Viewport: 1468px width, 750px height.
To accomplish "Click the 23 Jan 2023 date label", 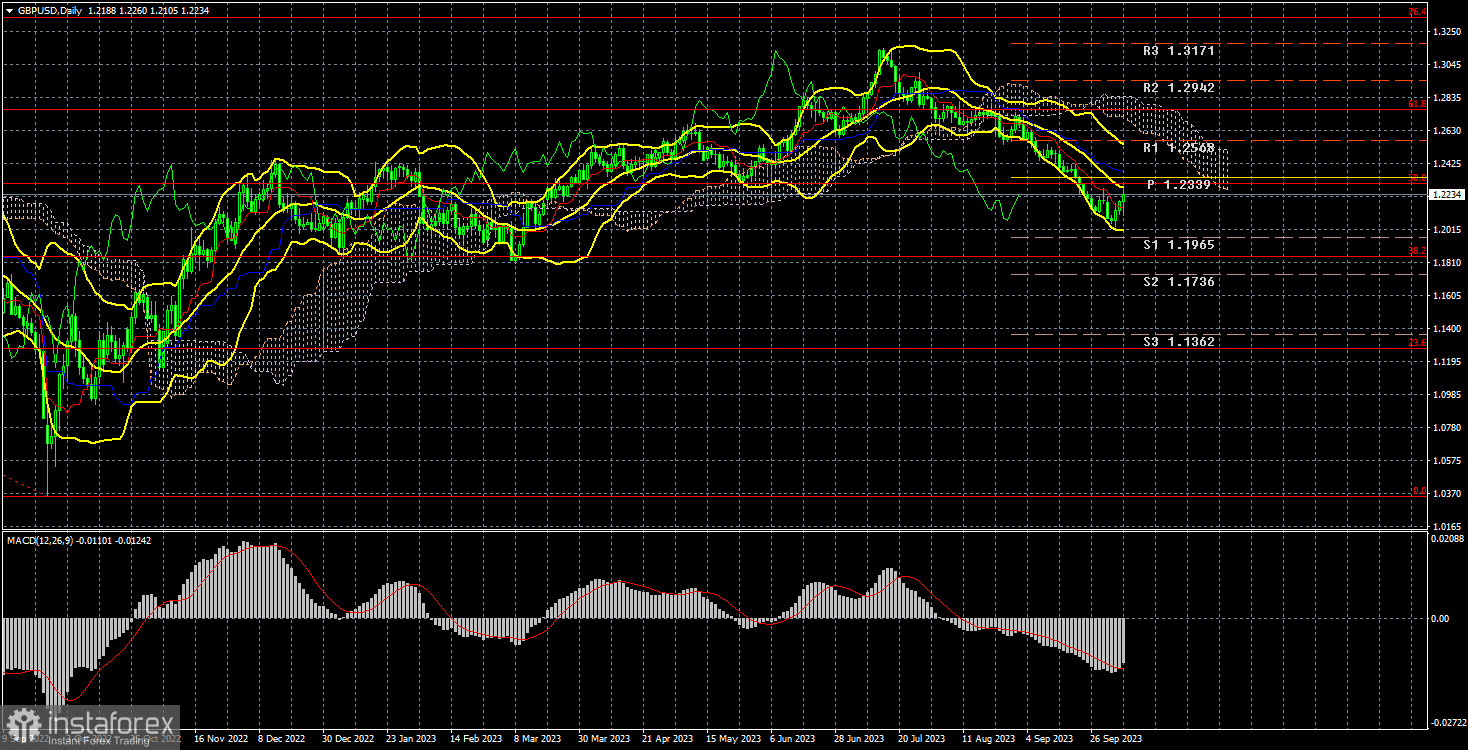I will point(410,739).
